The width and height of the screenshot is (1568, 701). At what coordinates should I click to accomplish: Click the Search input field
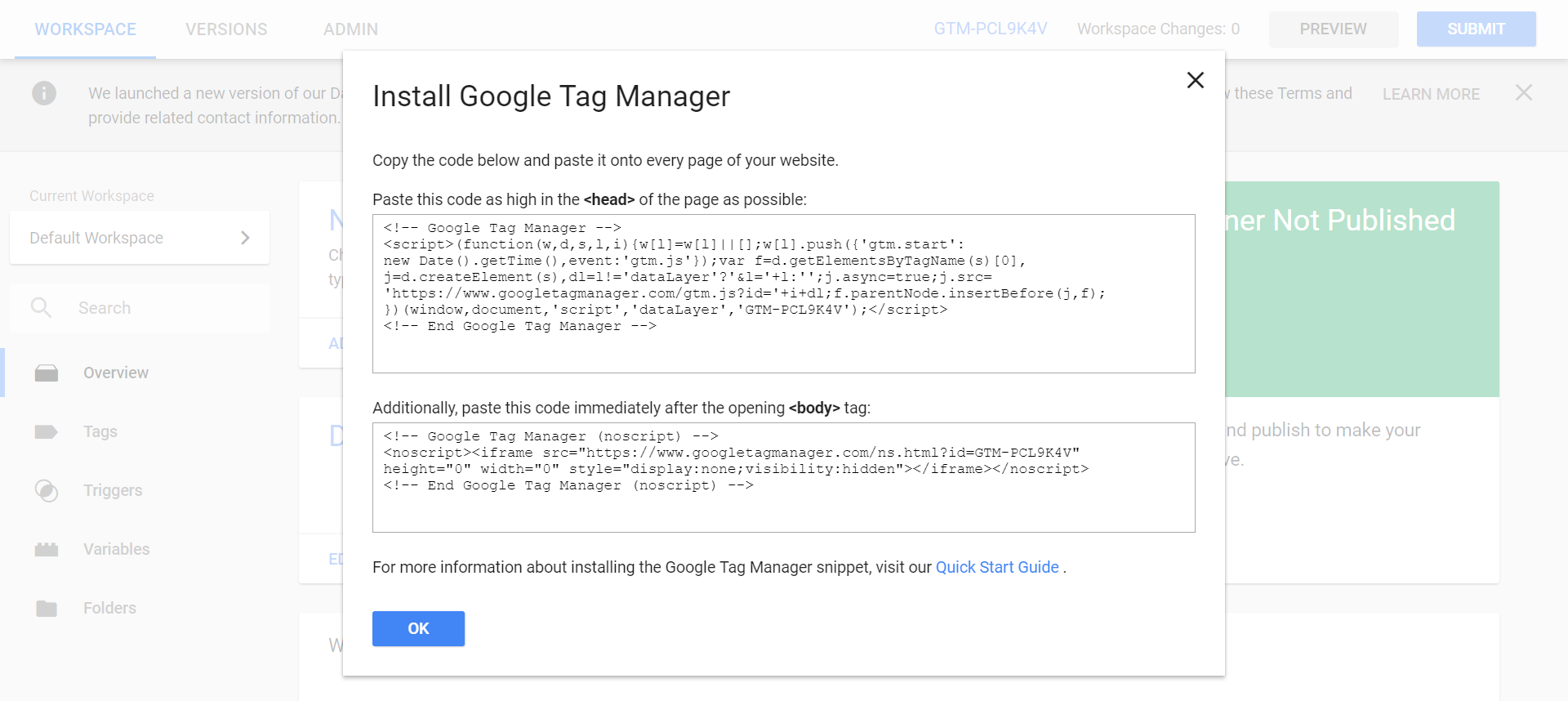click(140, 308)
